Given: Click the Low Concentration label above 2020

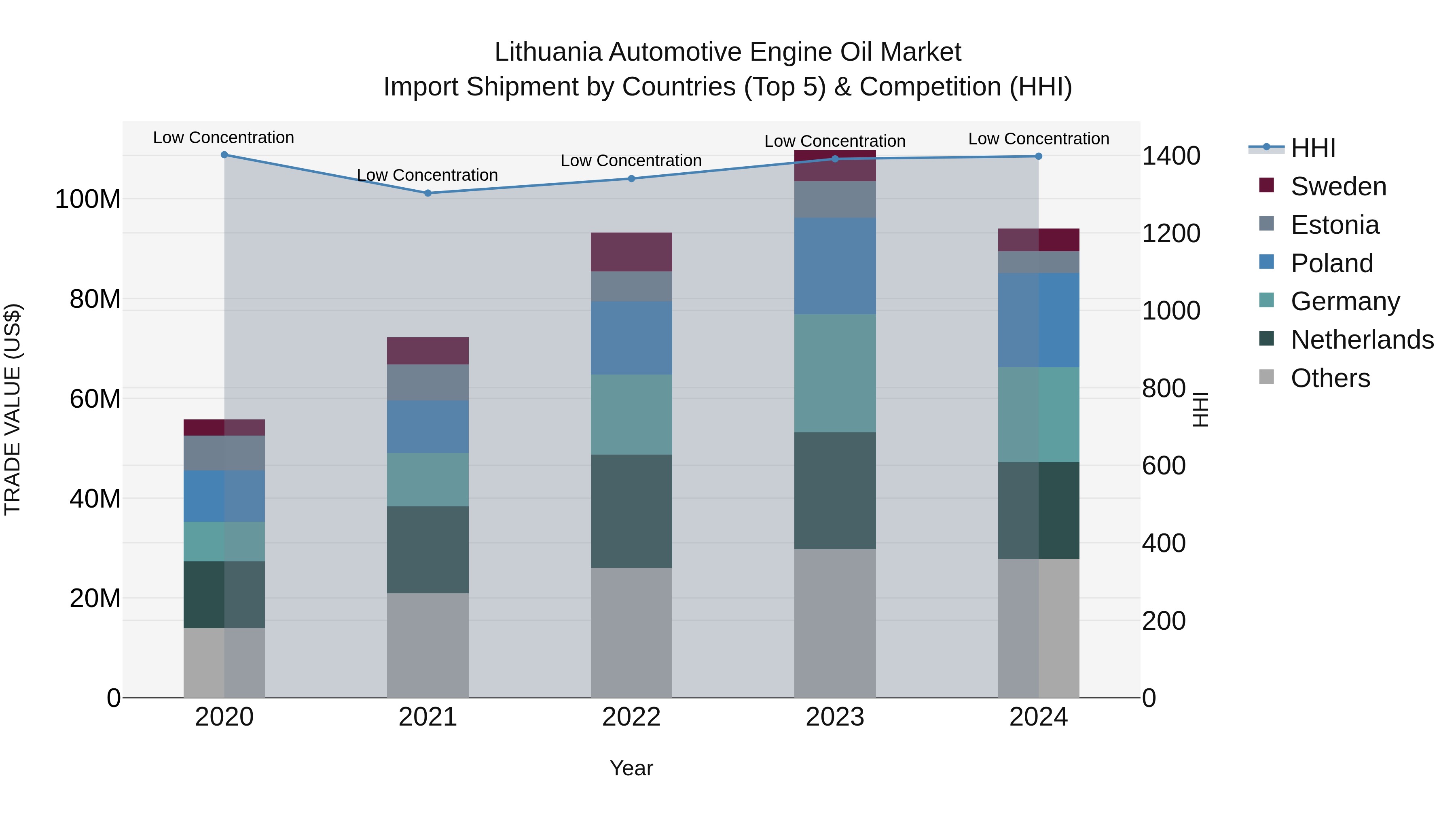Looking at the screenshot, I should [224, 138].
